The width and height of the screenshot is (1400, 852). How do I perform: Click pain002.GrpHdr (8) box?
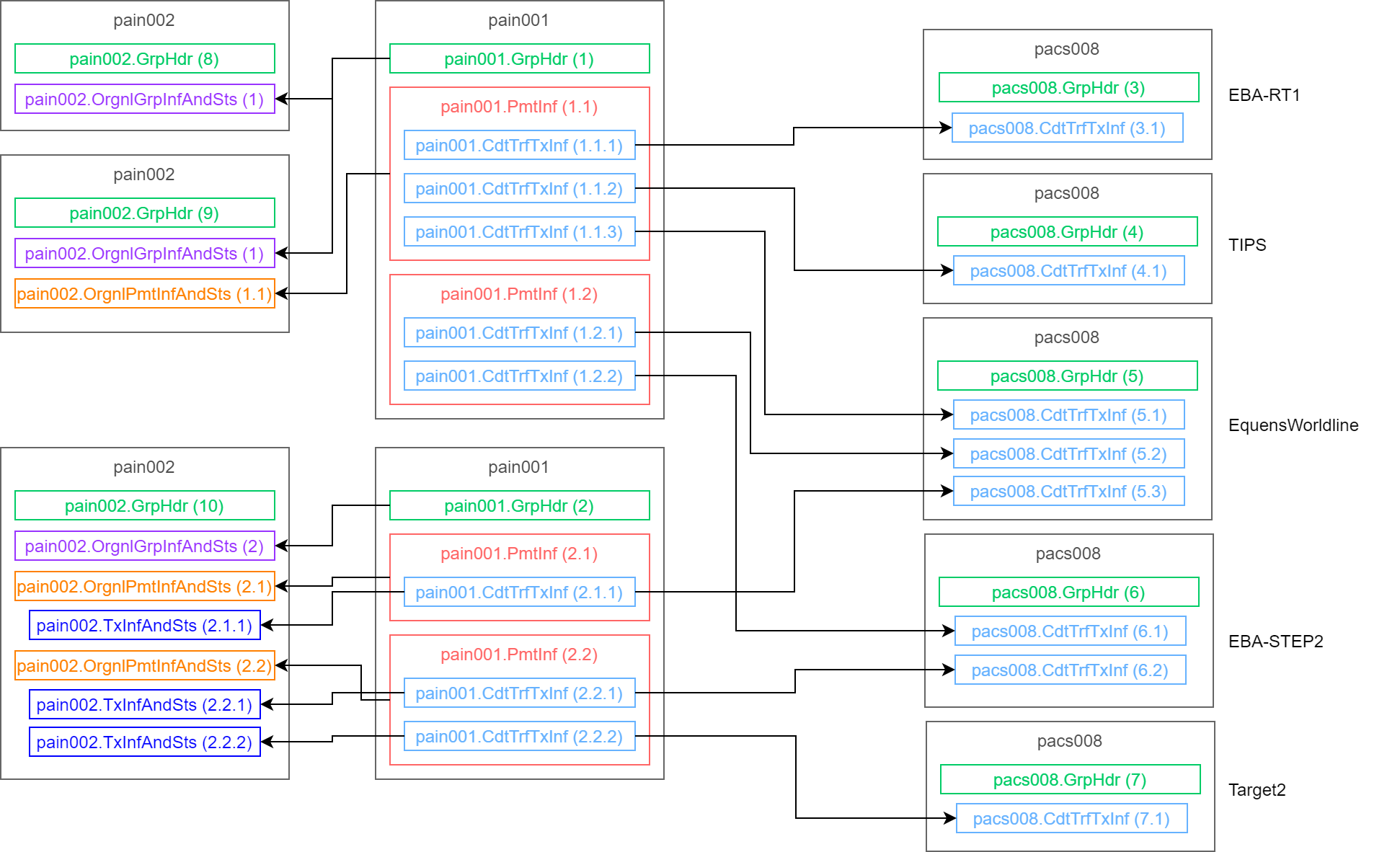[145, 59]
